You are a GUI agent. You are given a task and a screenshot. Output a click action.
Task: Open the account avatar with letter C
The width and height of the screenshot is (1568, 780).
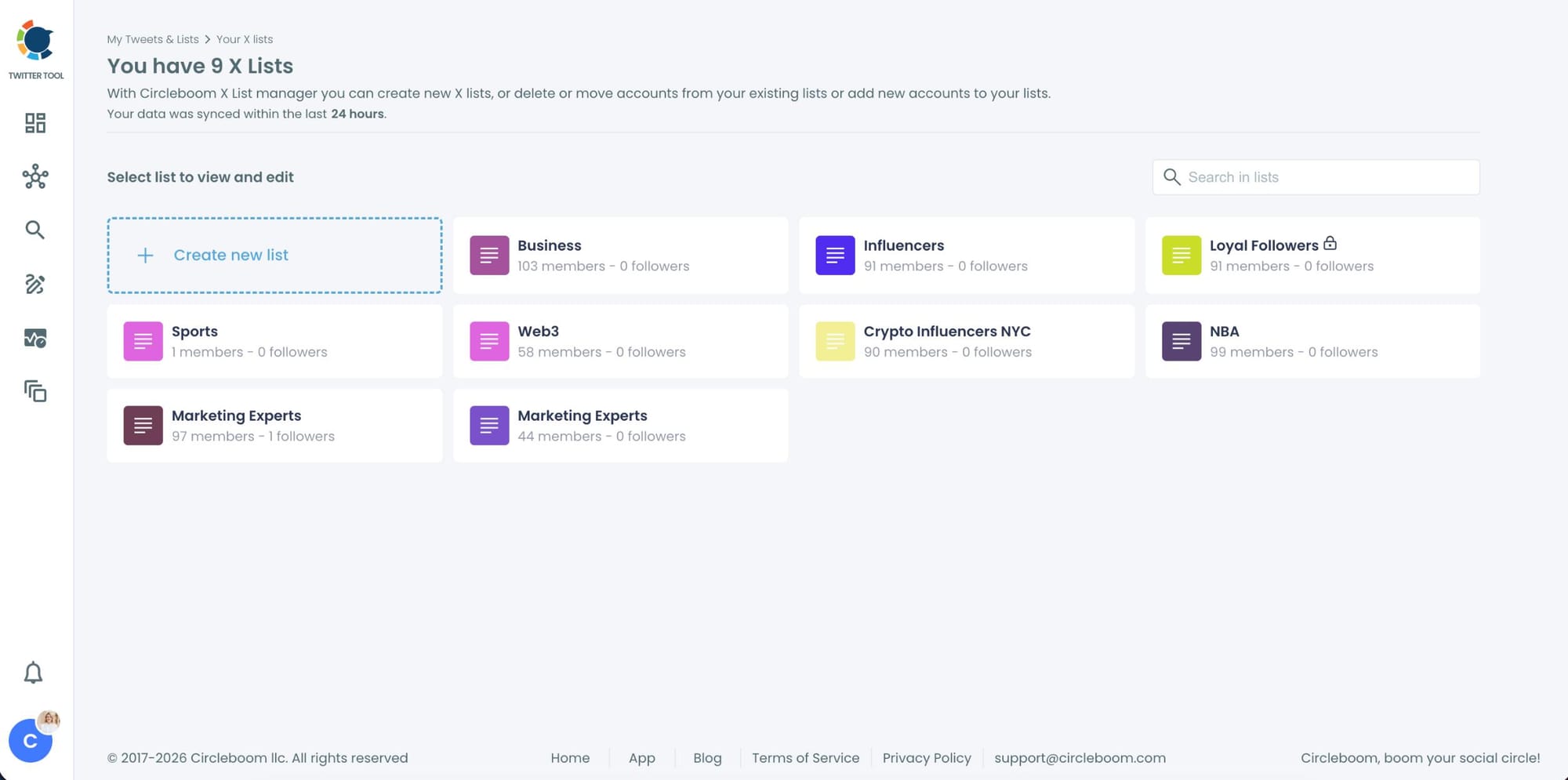point(31,740)
